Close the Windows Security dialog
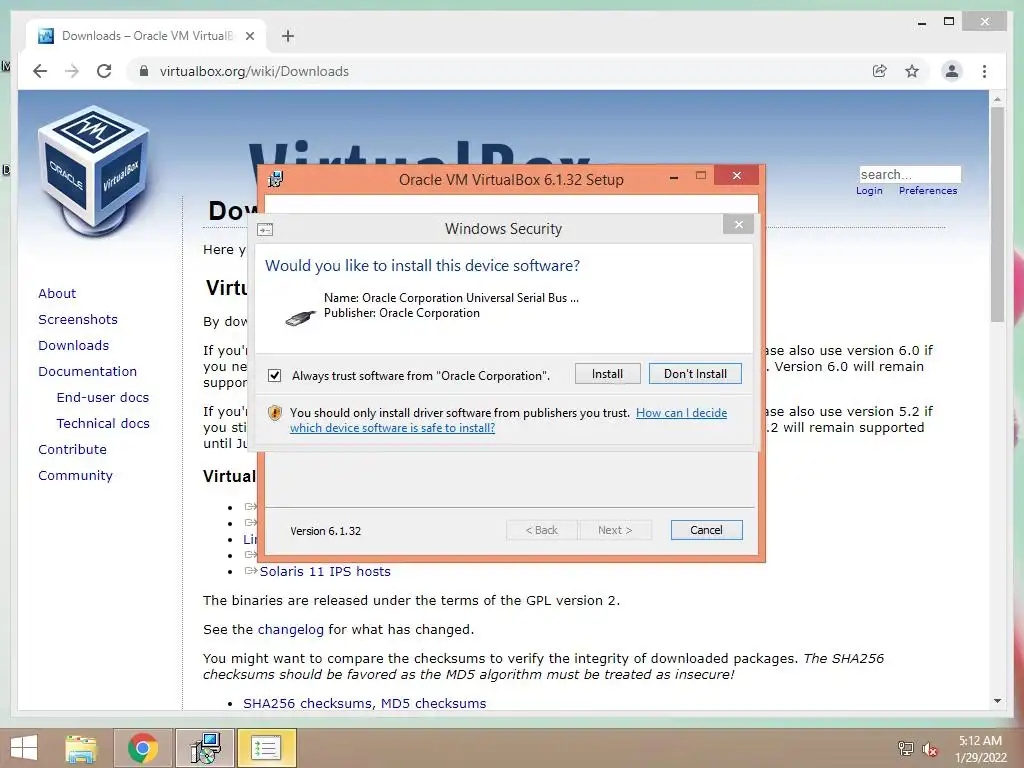Image resolution: width=1024 pixels, height=768 pixels. (x=739, y=225)
